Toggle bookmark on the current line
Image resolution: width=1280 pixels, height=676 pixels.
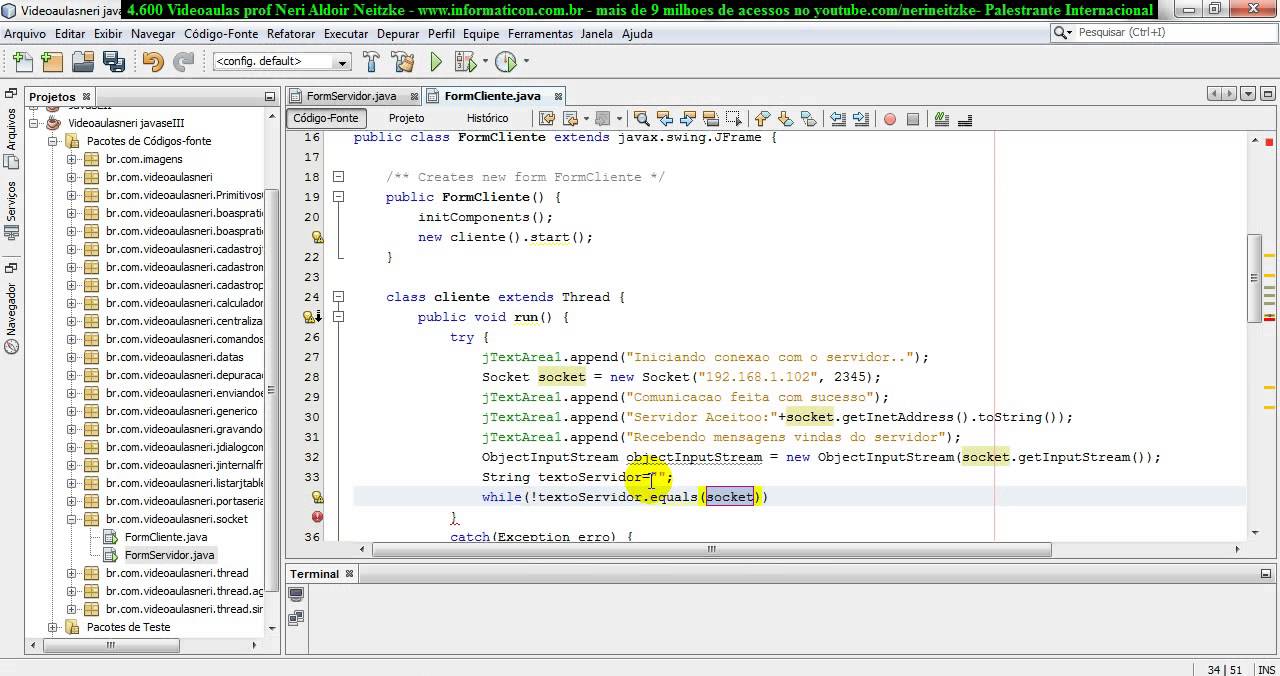click(808, 118)
